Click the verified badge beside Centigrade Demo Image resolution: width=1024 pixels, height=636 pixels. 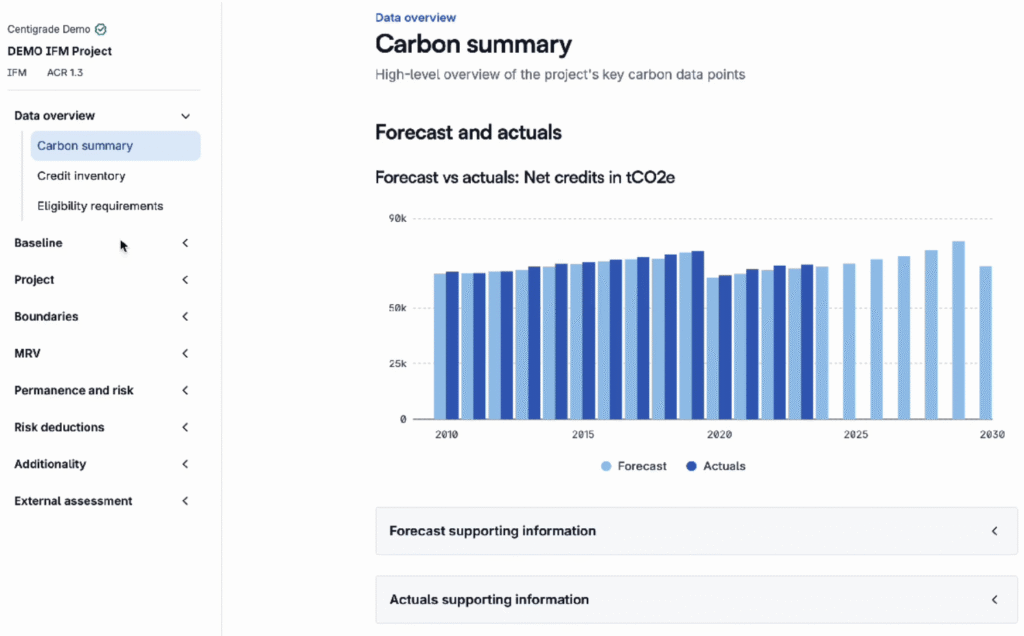coord(100,30)
